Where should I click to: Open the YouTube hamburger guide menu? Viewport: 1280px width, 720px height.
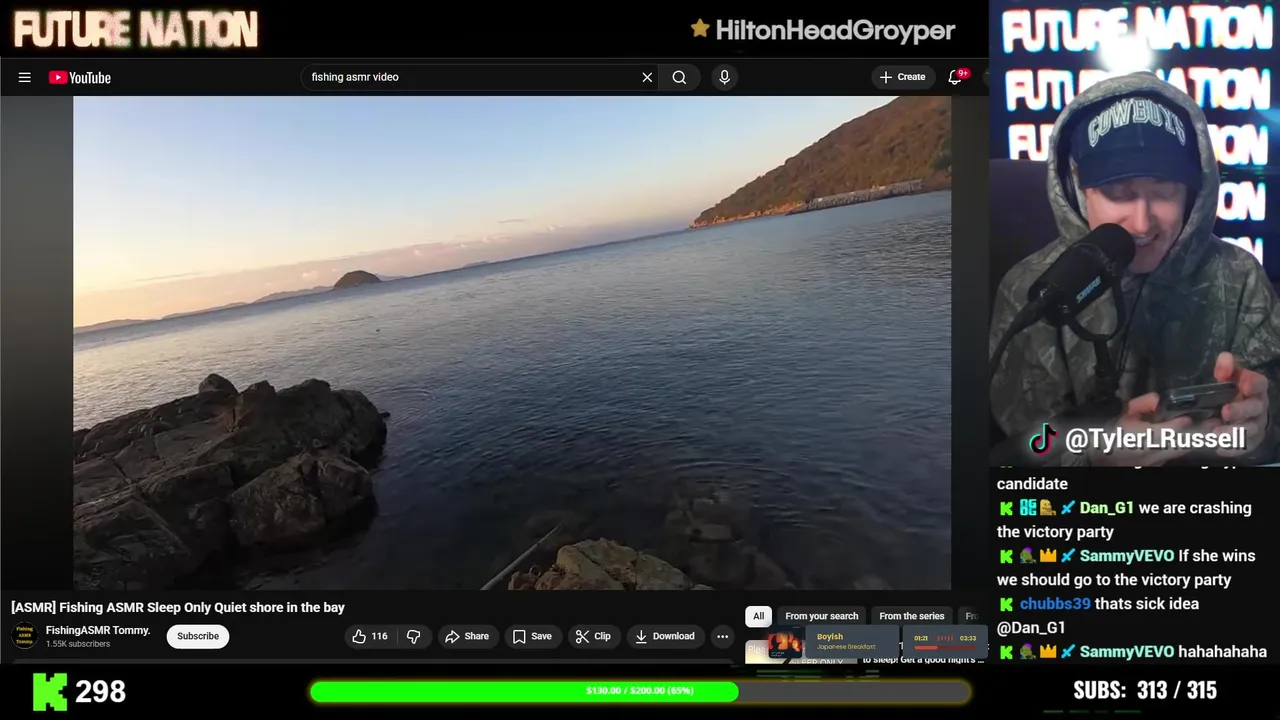click(x=24, y=77)
